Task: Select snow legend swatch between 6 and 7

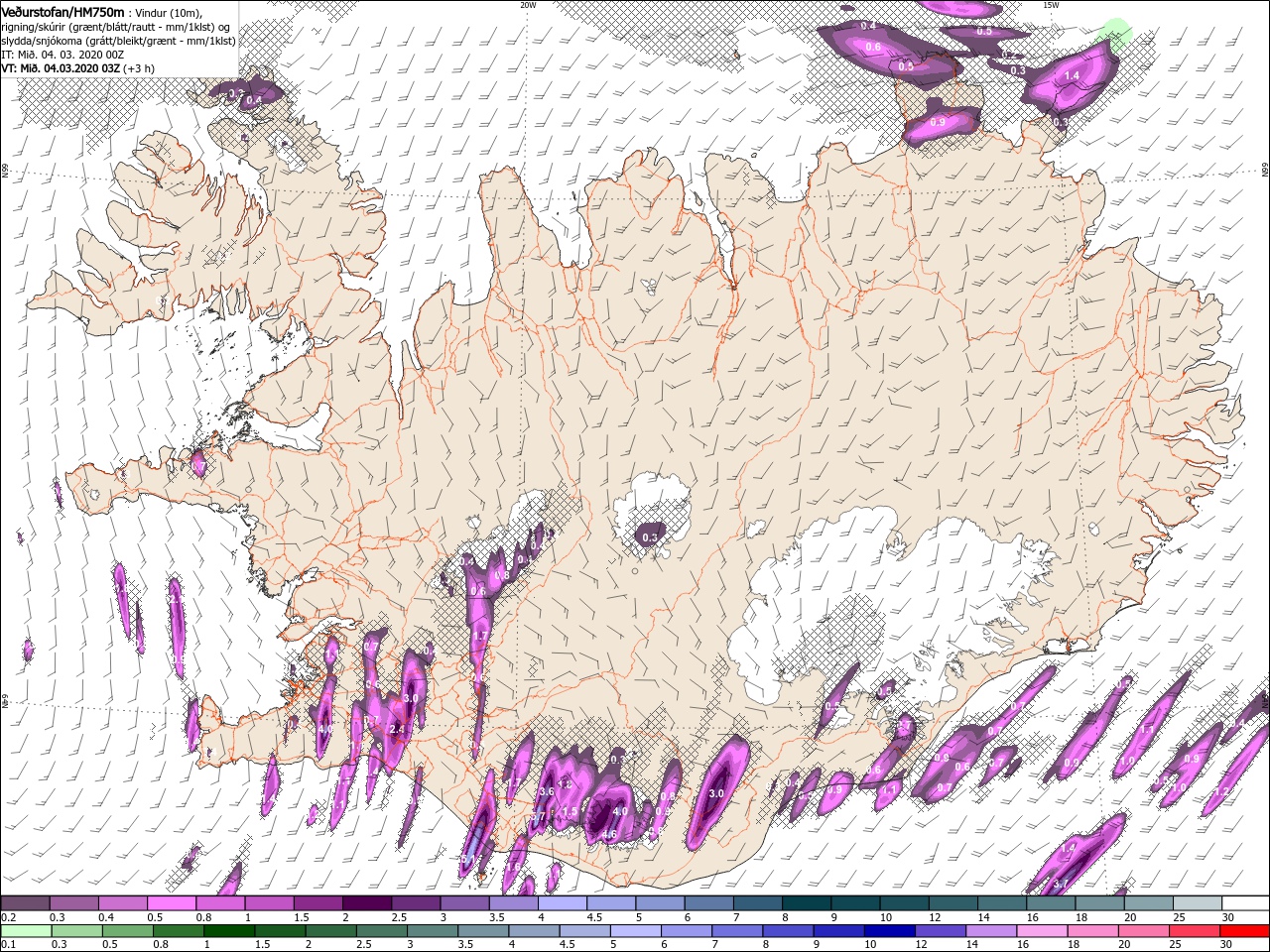Action: (708, 903)
